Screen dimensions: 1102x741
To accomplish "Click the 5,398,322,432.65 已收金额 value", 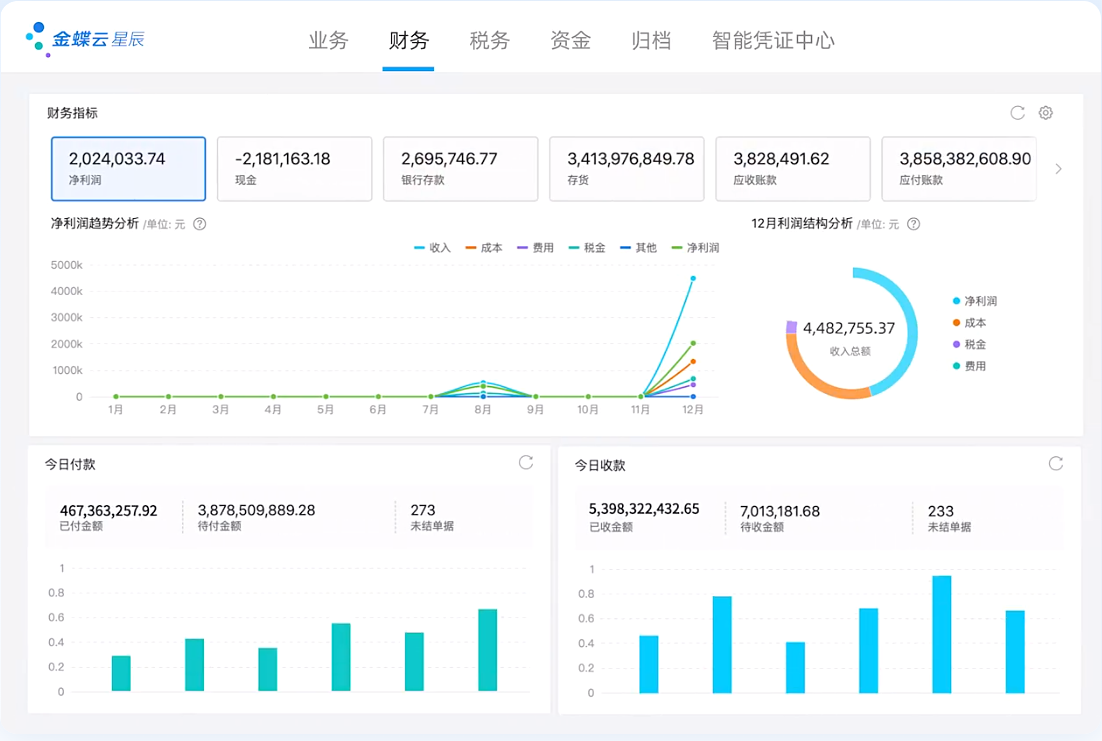I will 644,509.
